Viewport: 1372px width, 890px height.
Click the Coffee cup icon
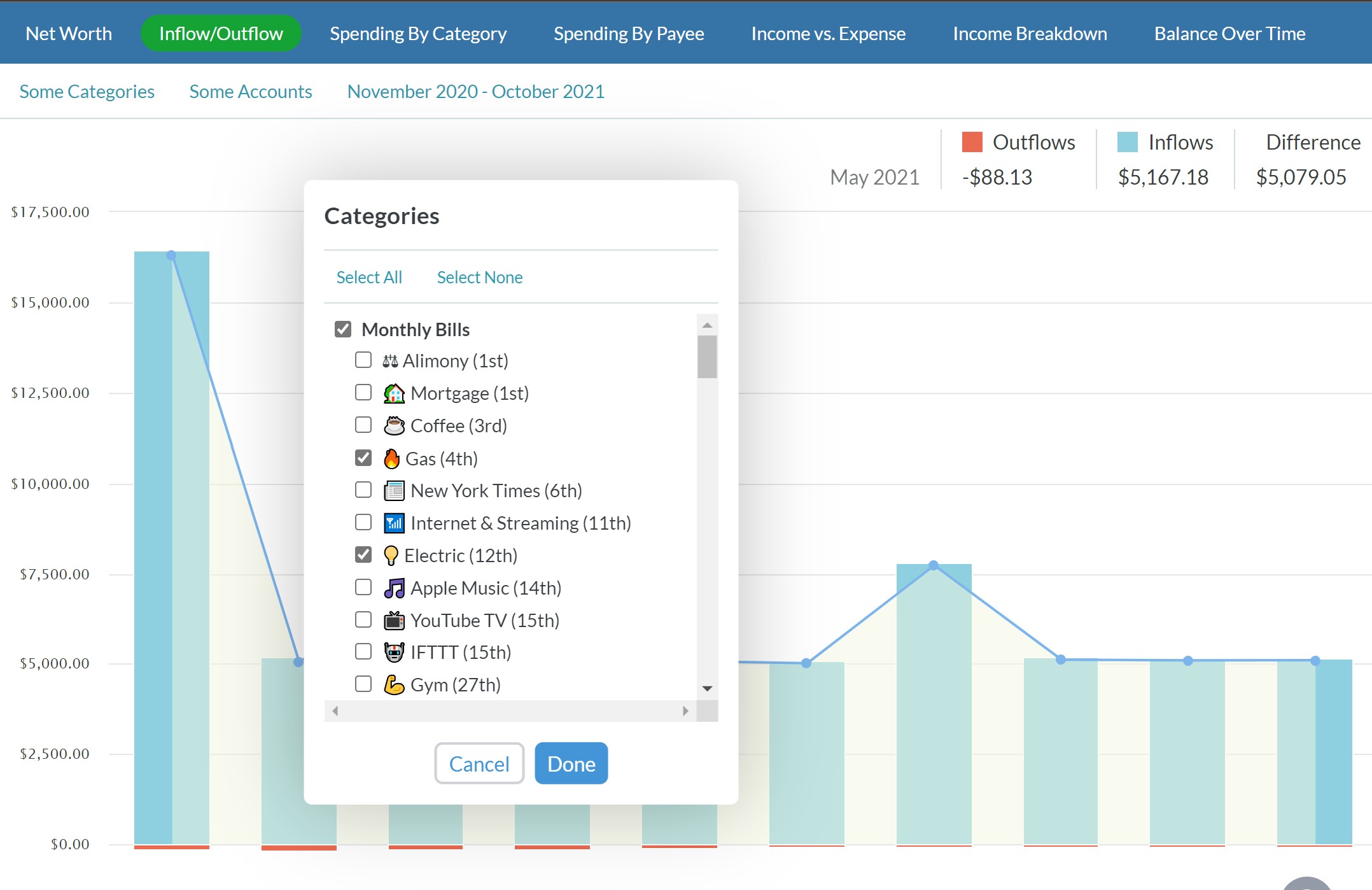[394, 425]
